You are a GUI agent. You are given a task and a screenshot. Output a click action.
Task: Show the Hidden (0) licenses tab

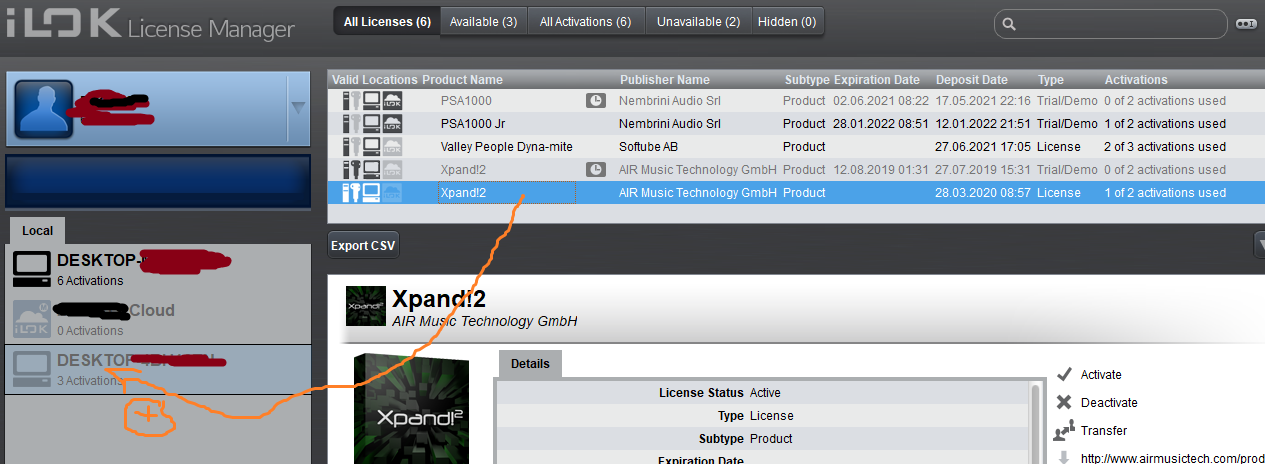pos(787,21)
